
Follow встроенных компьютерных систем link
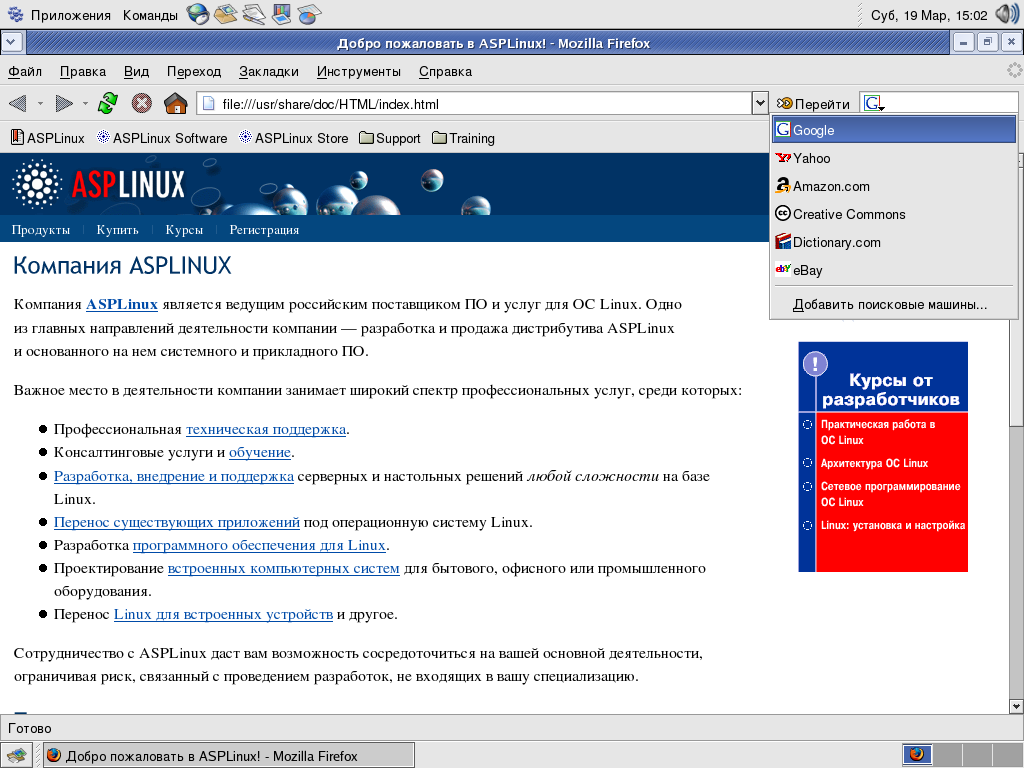click(x=283, y=568)
